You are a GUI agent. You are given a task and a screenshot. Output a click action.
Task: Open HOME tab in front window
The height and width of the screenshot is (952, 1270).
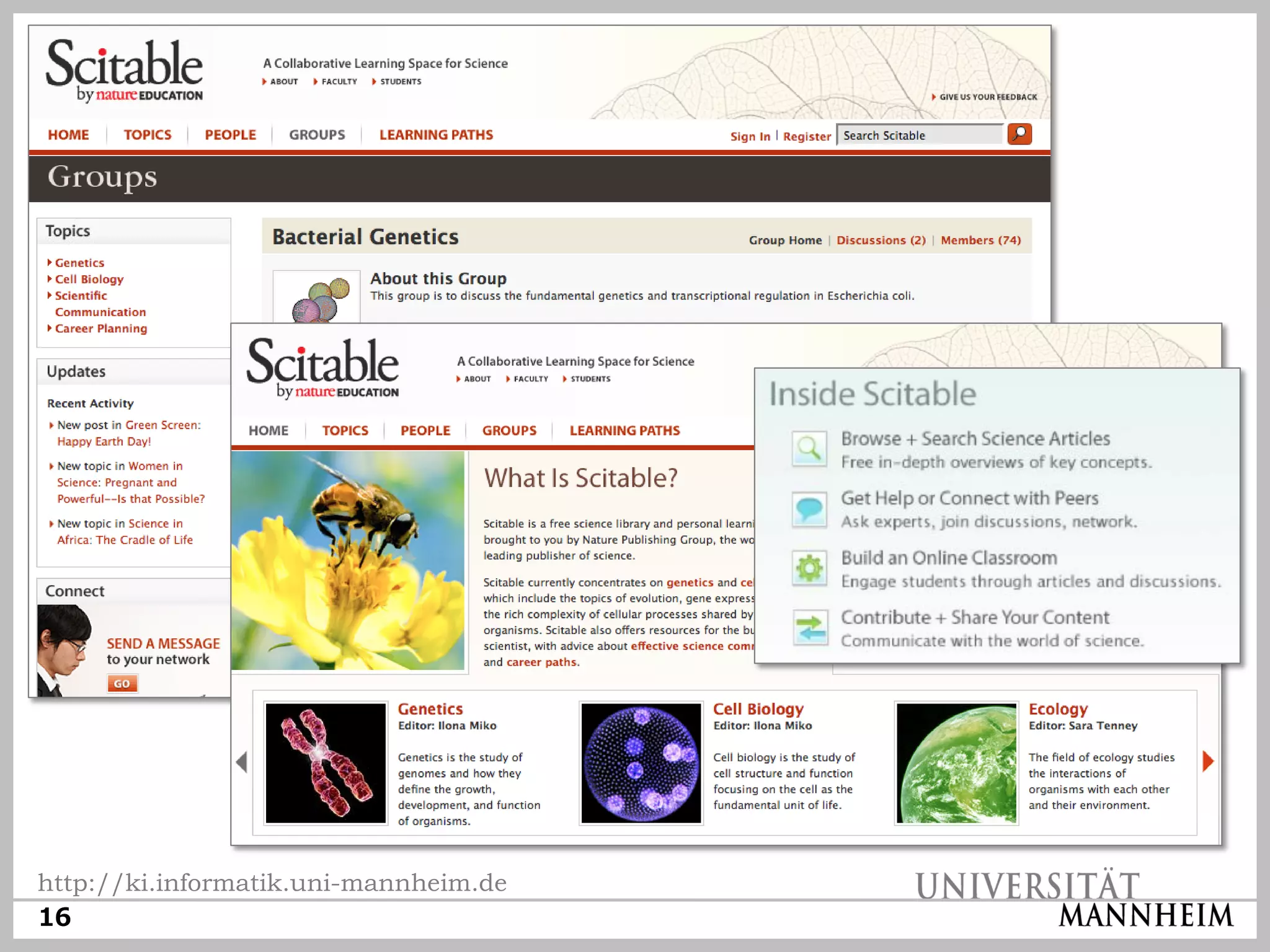[x=269, y=430]
